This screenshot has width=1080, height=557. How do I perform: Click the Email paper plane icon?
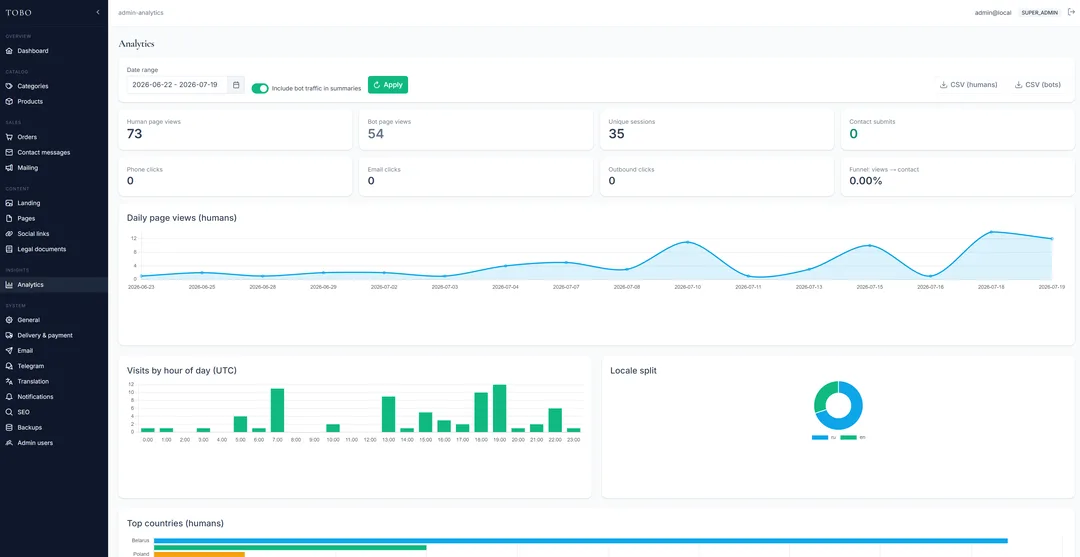click(9, 350)
